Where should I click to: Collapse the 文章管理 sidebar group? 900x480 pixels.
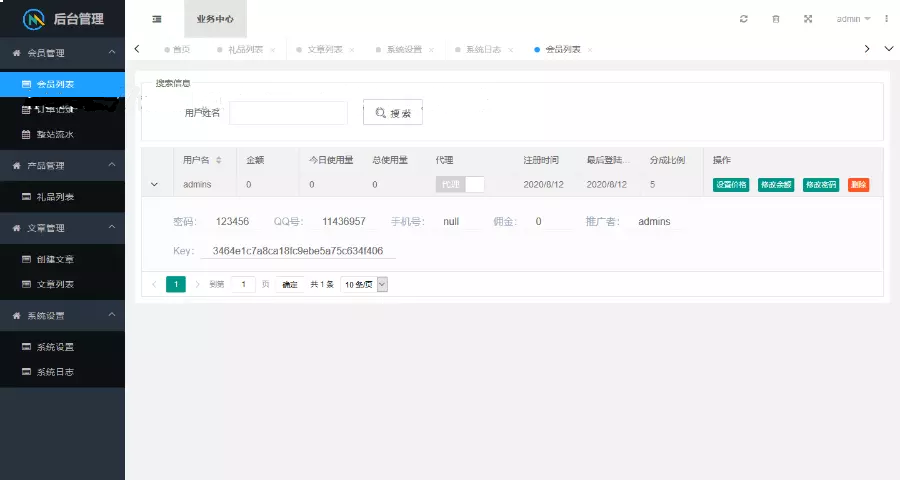coord(62,228)
